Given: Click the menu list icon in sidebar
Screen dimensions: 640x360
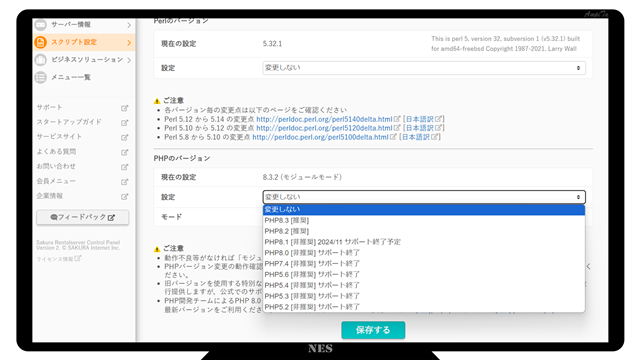Looking at the screenshot, I should (40, 77).
